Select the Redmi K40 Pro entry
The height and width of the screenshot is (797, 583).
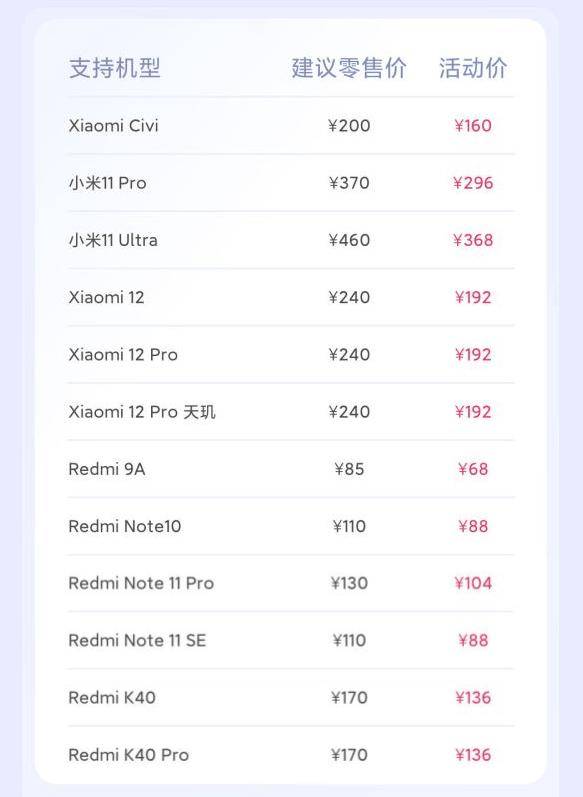(x=129, y=755)
